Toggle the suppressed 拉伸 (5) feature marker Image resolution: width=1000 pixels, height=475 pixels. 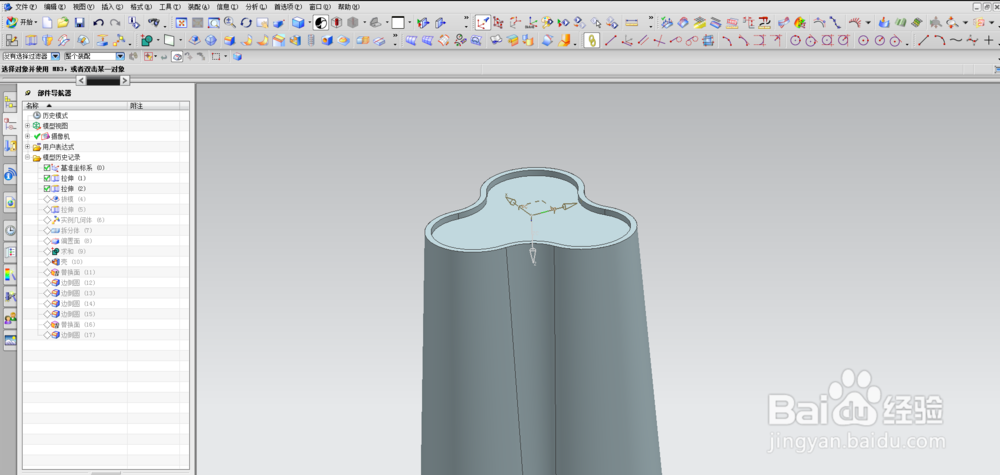pos(47,210)
